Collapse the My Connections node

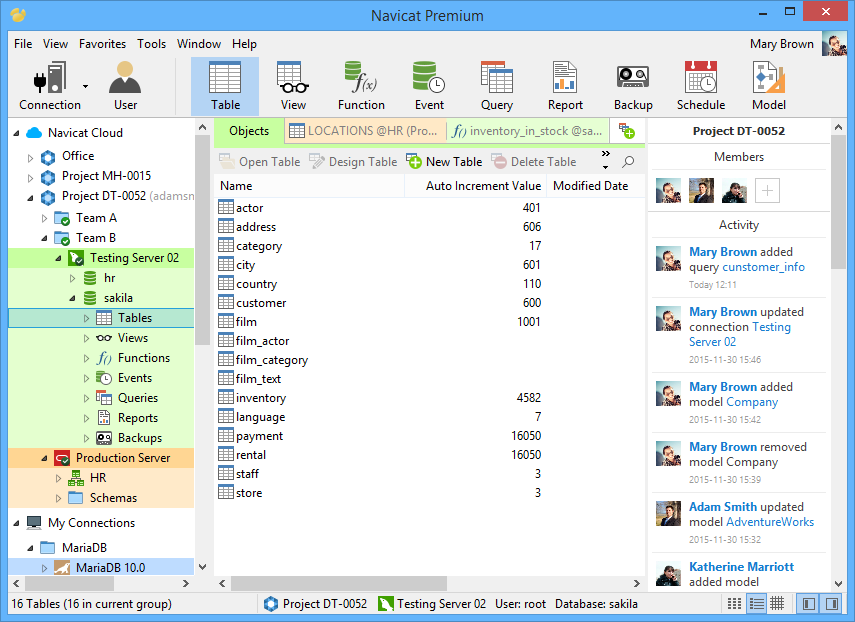16,523
